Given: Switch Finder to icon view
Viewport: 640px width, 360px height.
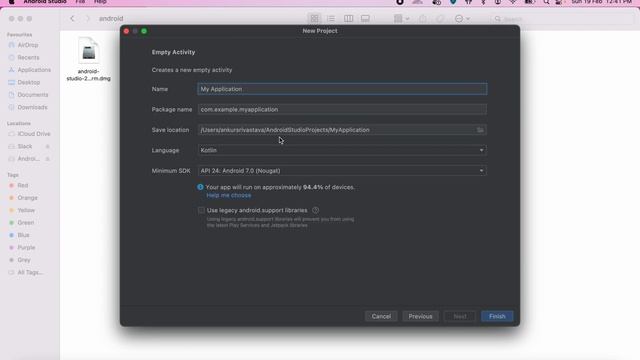Looking at the screenshot, I should click(x=314, y=19).
